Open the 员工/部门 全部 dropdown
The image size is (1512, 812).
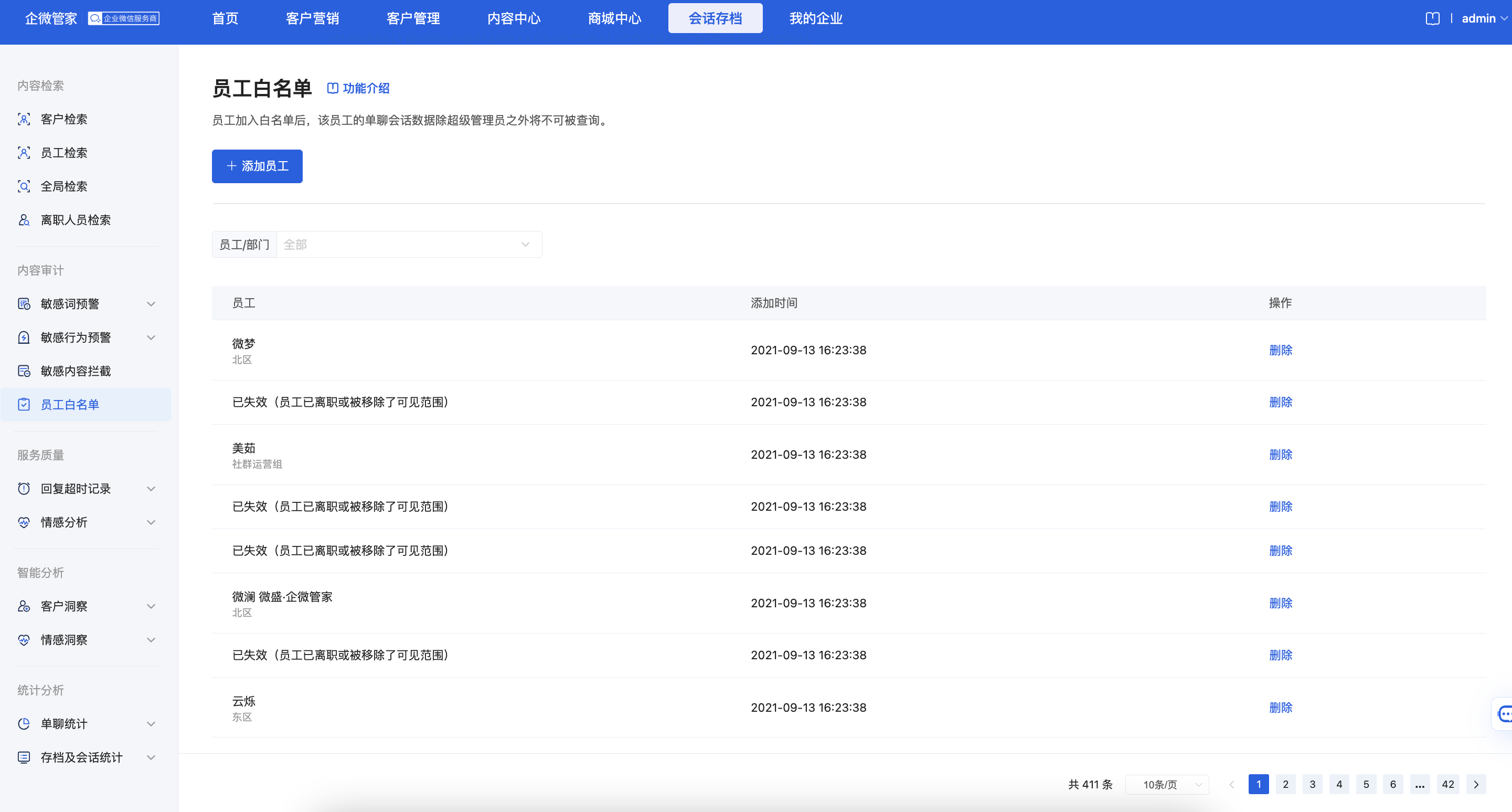pos(409,244)
